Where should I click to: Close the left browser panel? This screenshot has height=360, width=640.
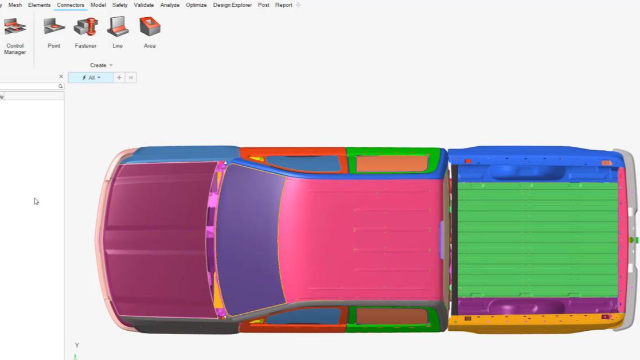(x=61, y=76)
